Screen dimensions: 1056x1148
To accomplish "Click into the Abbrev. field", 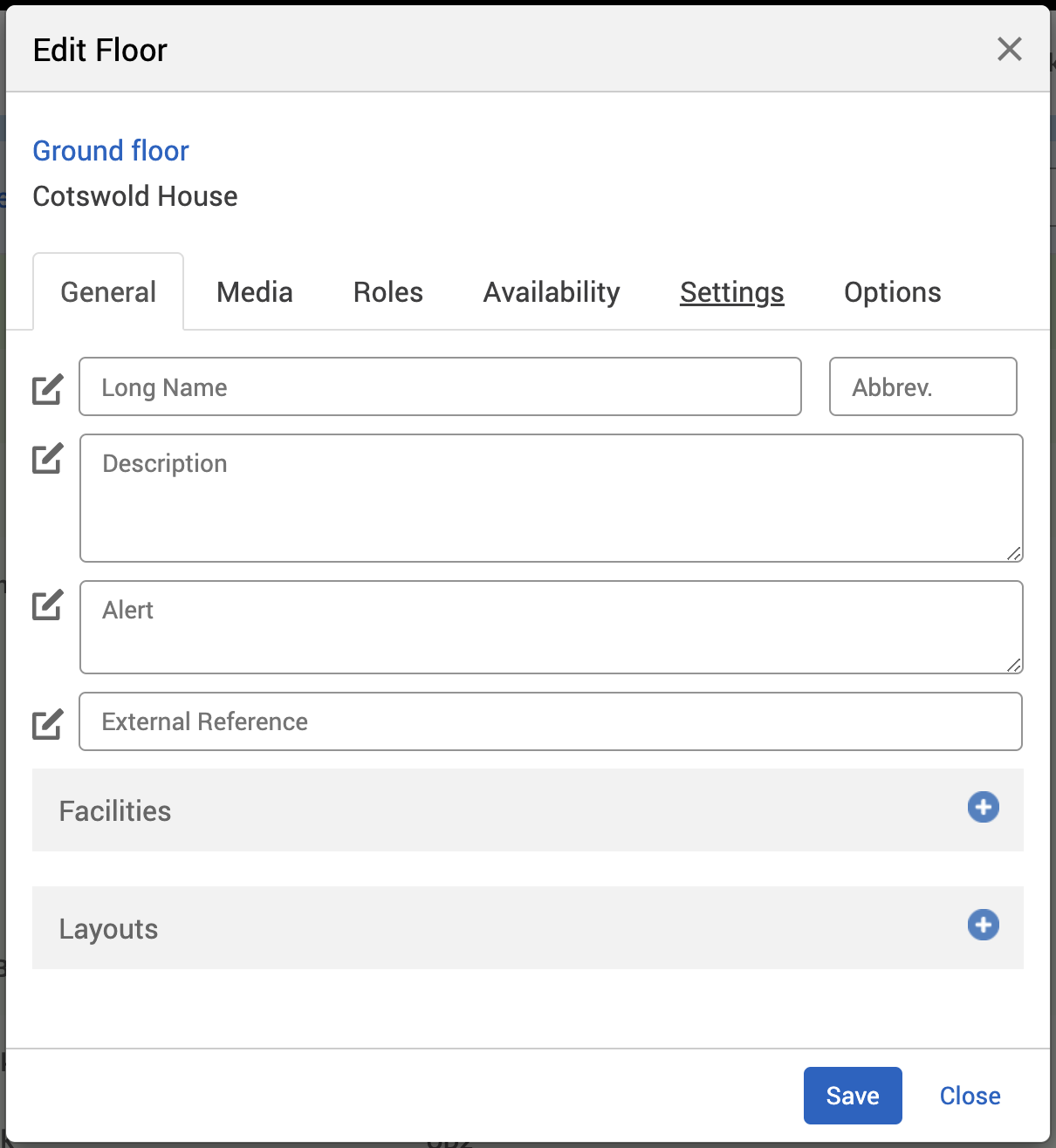I will pos(922,386).
